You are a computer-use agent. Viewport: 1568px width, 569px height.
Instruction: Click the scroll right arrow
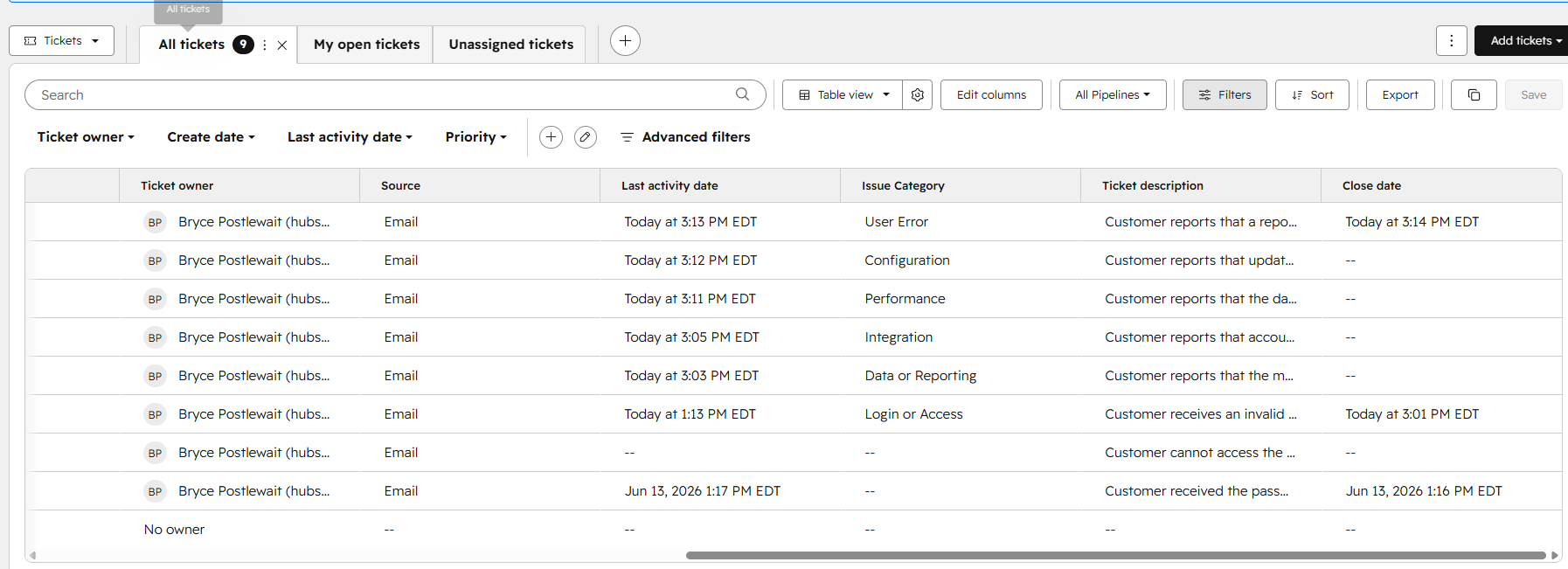[x=1554, y=555]
